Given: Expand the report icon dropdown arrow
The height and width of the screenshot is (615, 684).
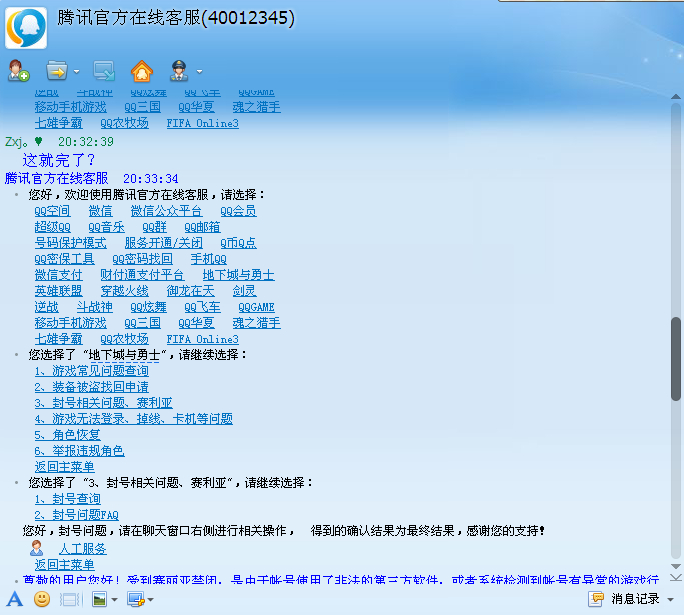Looking at the screenshot, I should (x=199, y=71).
